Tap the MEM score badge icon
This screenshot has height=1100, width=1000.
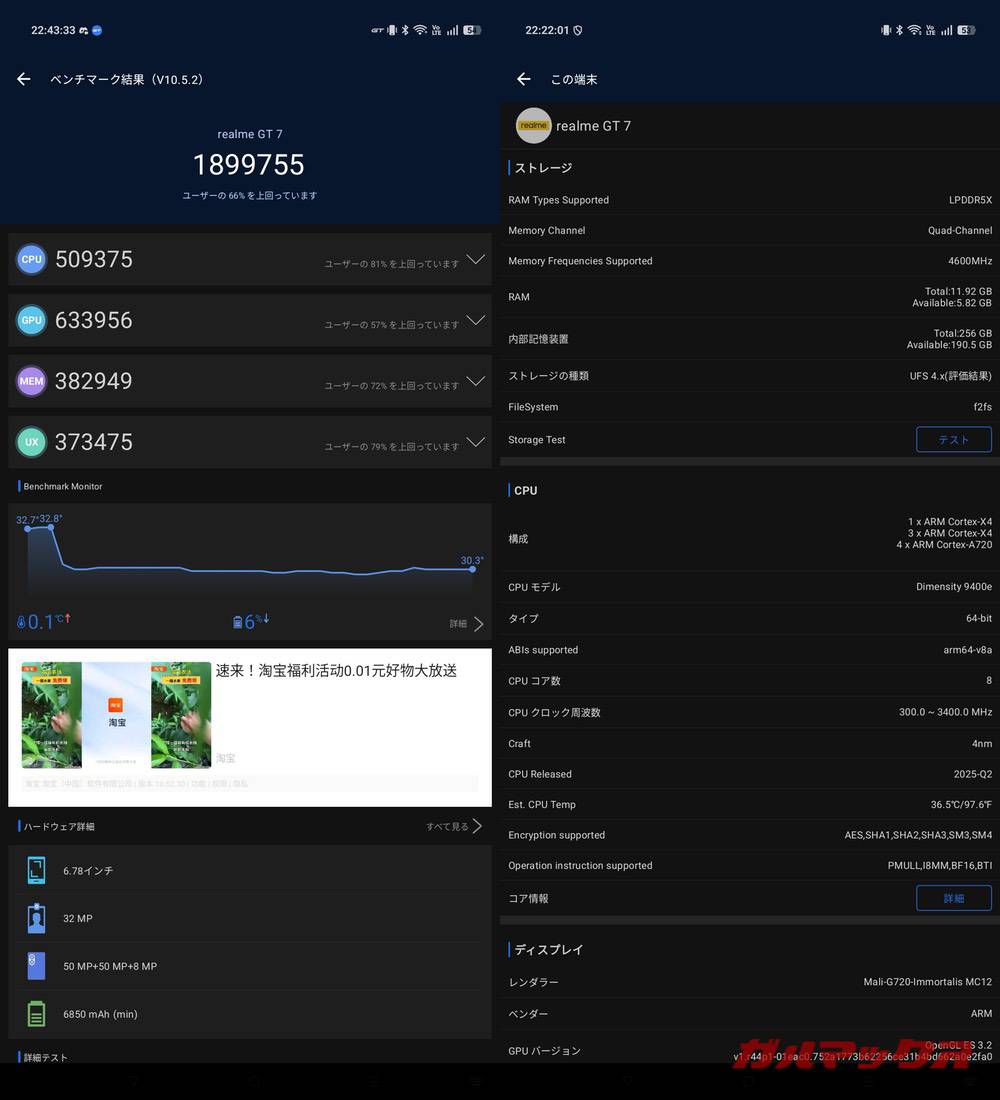(31, 381)
